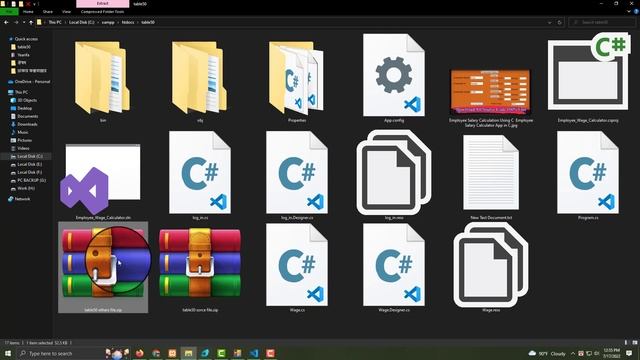Image resolution: width=640 pixels, height=360 pixels.
Task: Select Quick access in the navigation pane
Action: [26, 39]
